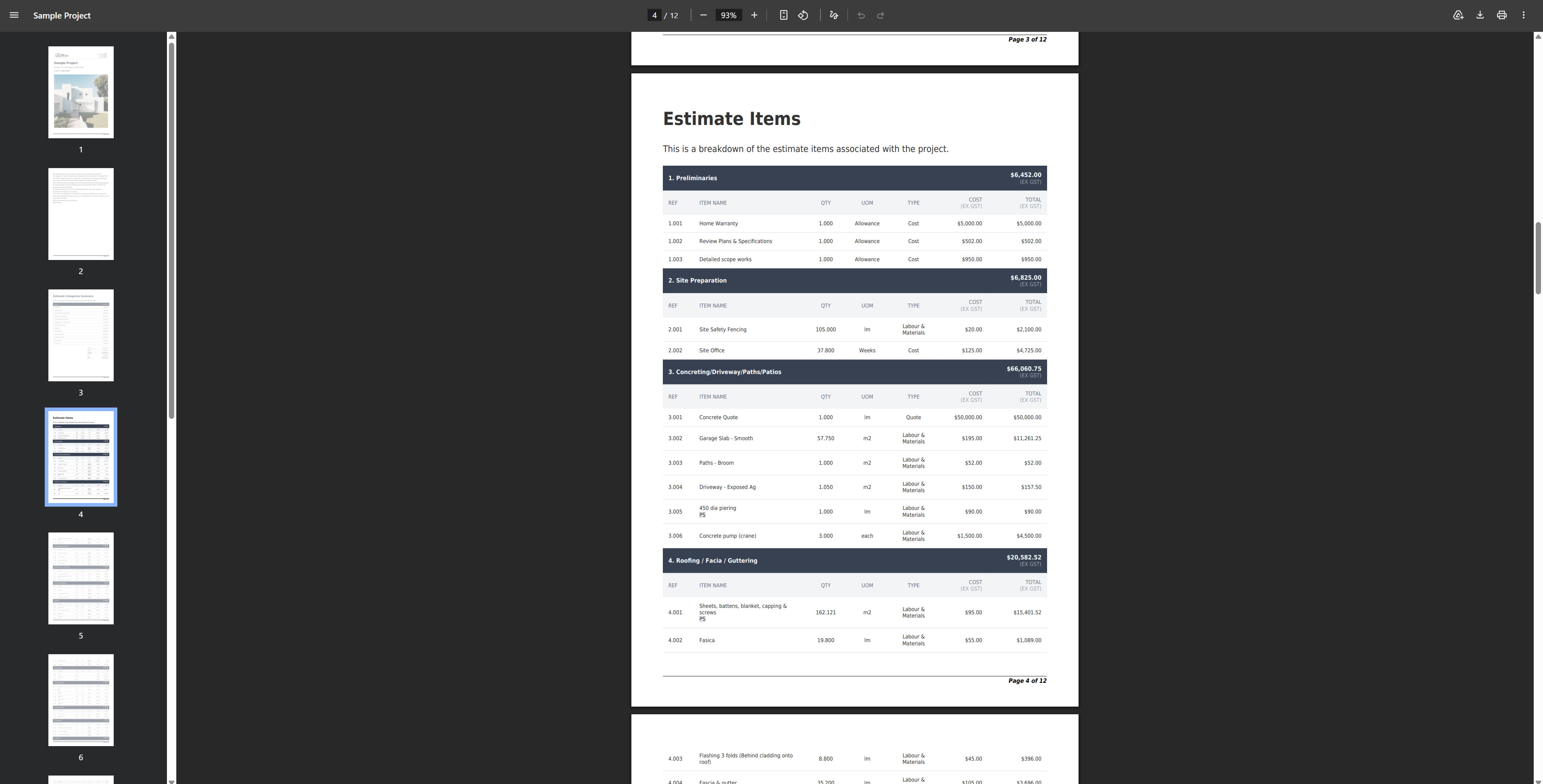This screenshot has height=784, width=1543.
Task: Click the $20,582.52 Roofing total
Action: point(1024,557)
